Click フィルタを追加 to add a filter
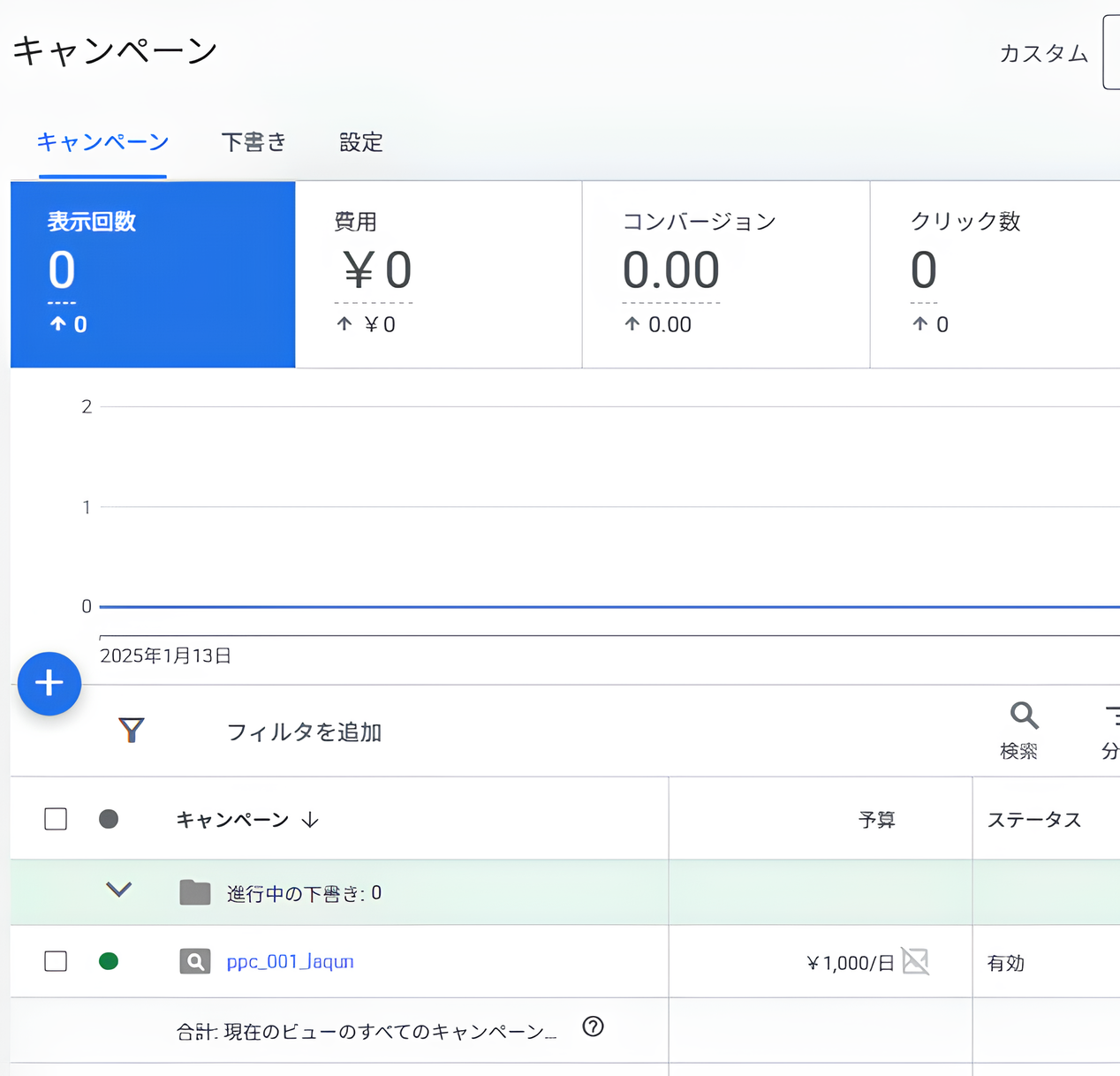This screenshot has height=1076, width=1120. [x=303, y=732]
